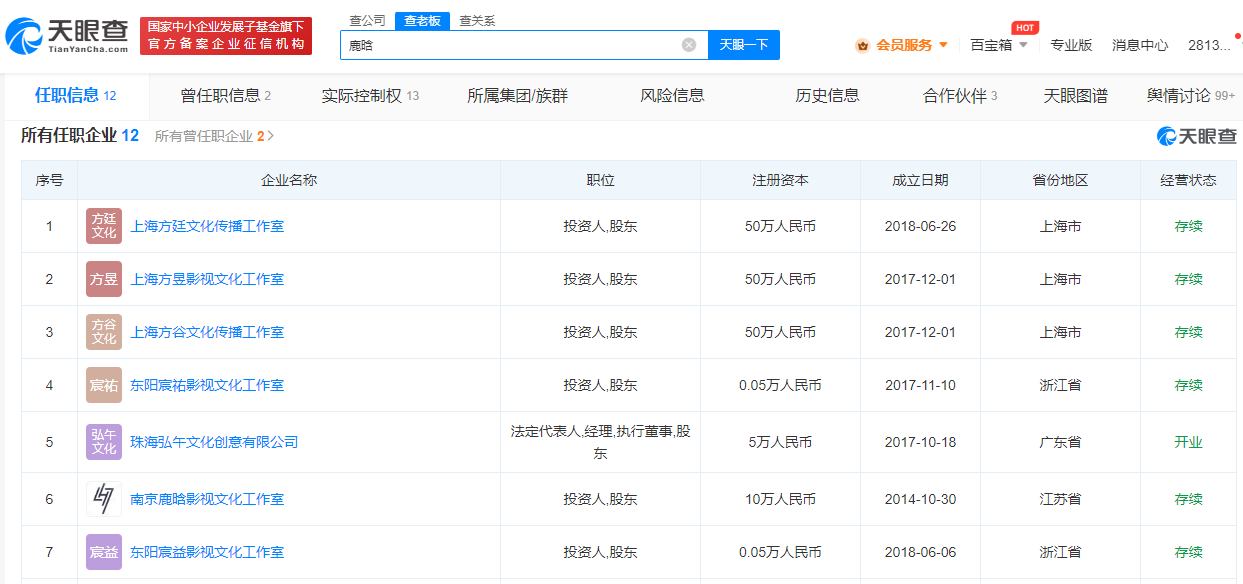Open 南京鹿晗影视文化工作室 company link
Screen dimensions: 1243x584
pos(207,499)
